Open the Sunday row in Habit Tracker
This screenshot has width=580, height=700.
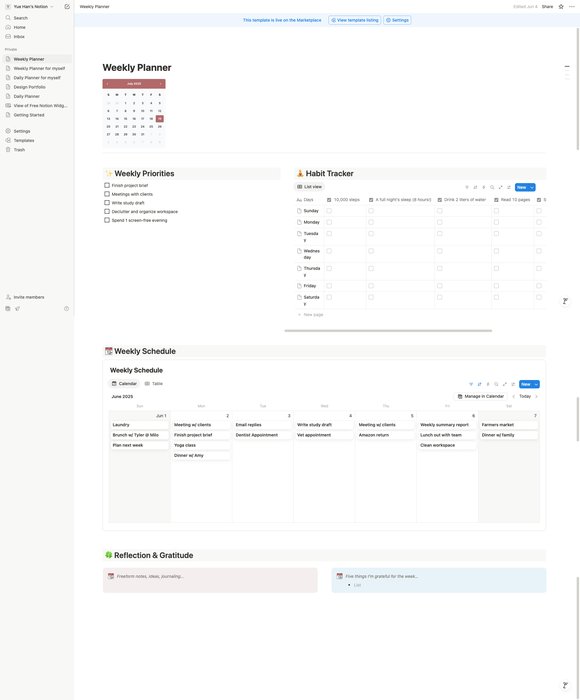click(x=311, y=211)
